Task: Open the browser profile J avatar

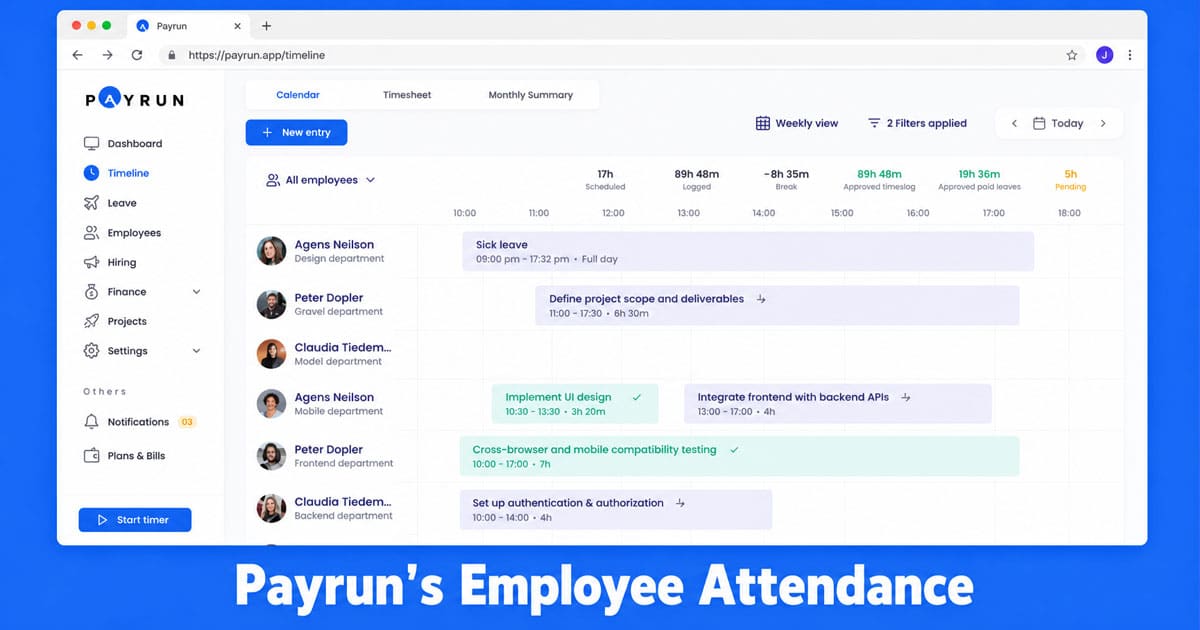Action: pyautogui.click(x=1104, y=55)
